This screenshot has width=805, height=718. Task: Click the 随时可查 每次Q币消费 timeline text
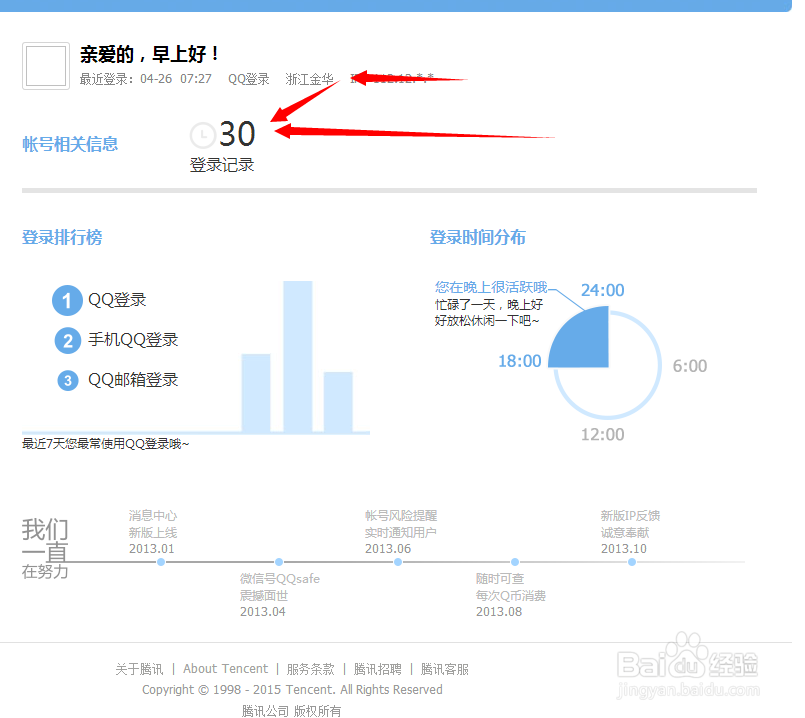(511, 587)
